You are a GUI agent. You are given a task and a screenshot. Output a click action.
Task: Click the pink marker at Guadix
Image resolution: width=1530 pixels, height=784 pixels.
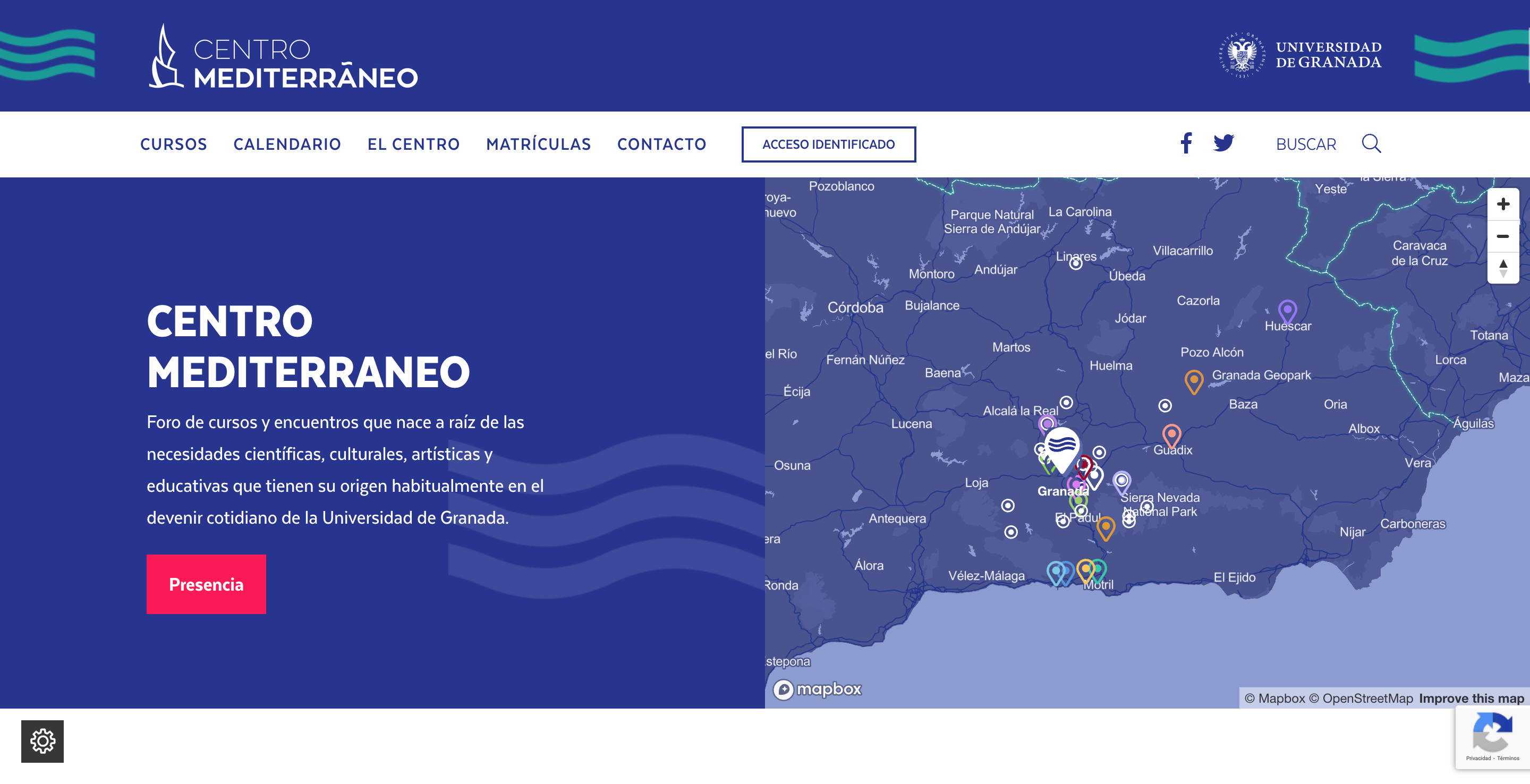(1171, 436)
